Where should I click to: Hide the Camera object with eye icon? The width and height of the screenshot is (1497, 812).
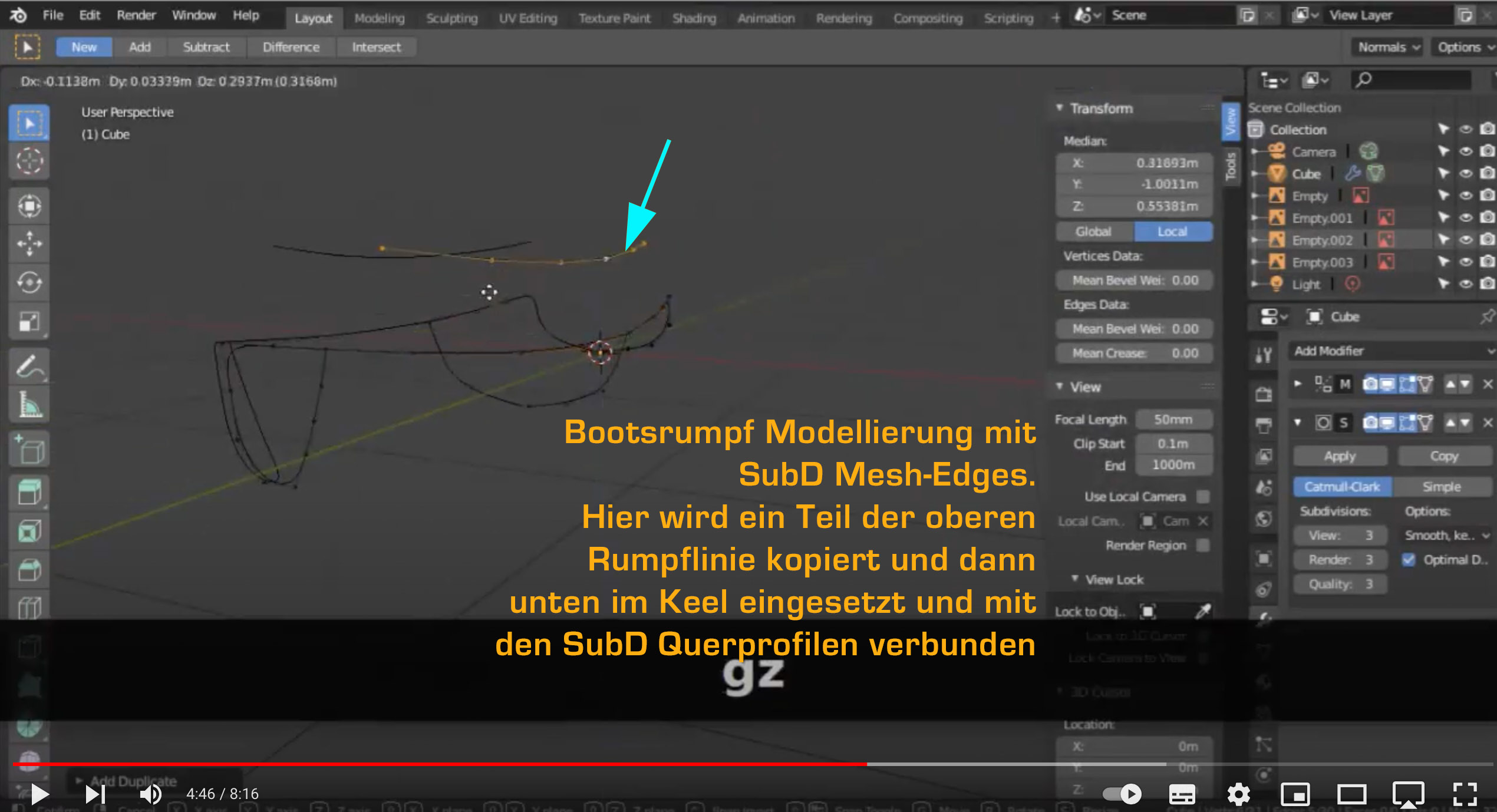point(1466,151)
